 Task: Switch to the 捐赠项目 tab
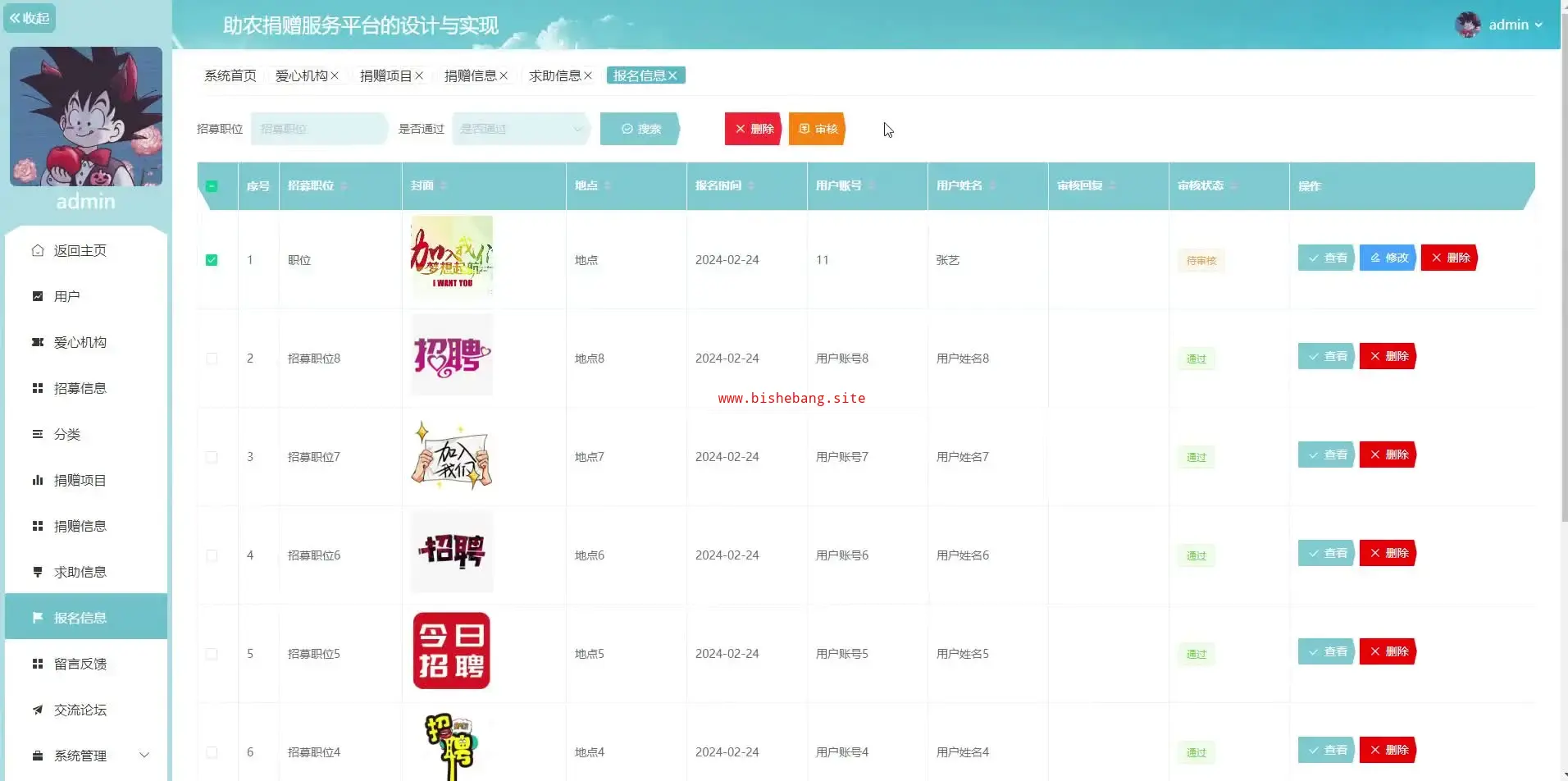pyautogui.click(x=386, y=75)
